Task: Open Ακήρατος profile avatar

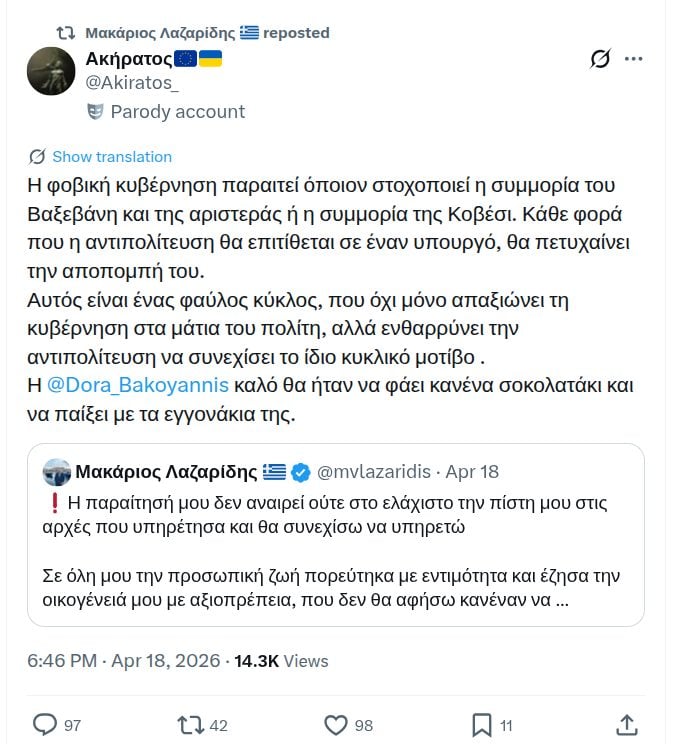Action: tap(51, 72)
